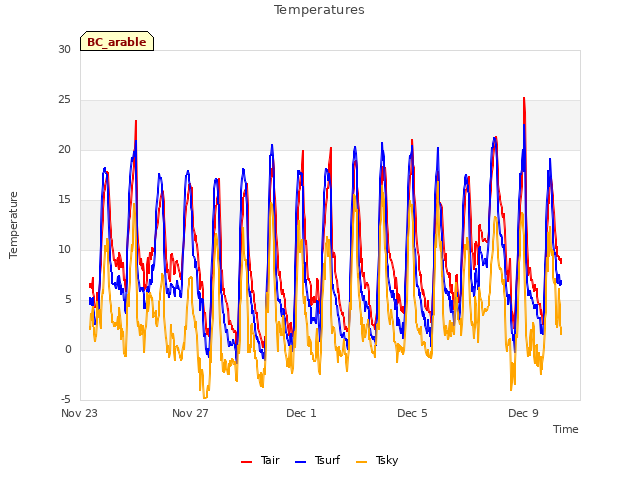
Task: Toggle the Tsky series in the legend
Action: tap(377, 461)
